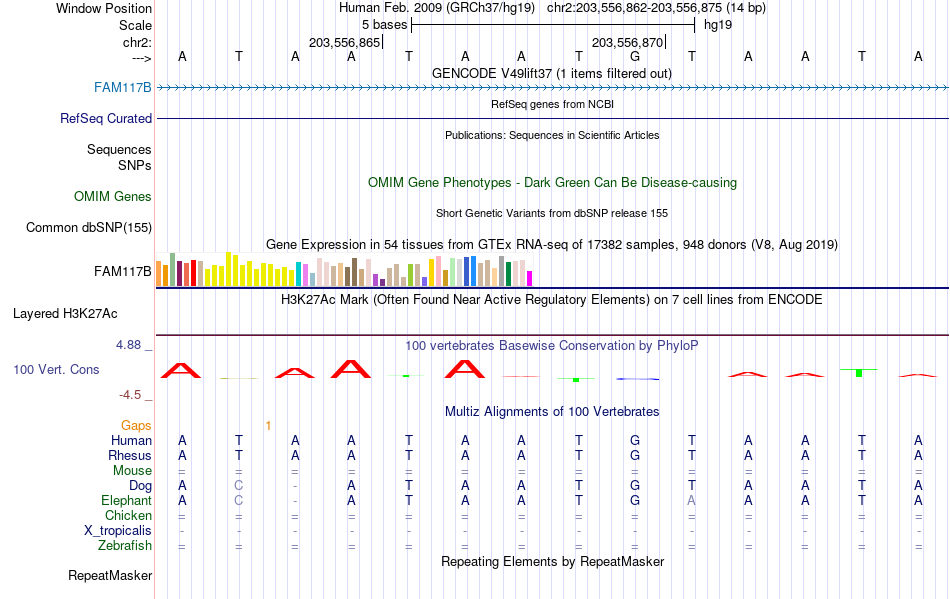950x599 pixels.
Task: Click the Human Feb. 2009 (GRCh37/hg19) header
Action: click(x=437, y=8)
